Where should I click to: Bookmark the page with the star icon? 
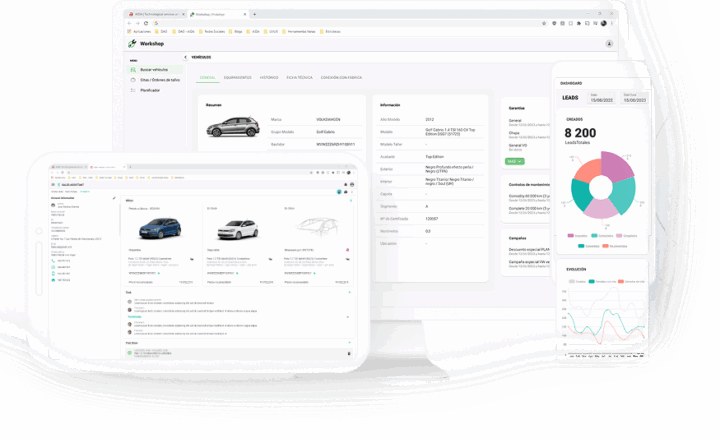pyautogui.click(x=544, y=23)
